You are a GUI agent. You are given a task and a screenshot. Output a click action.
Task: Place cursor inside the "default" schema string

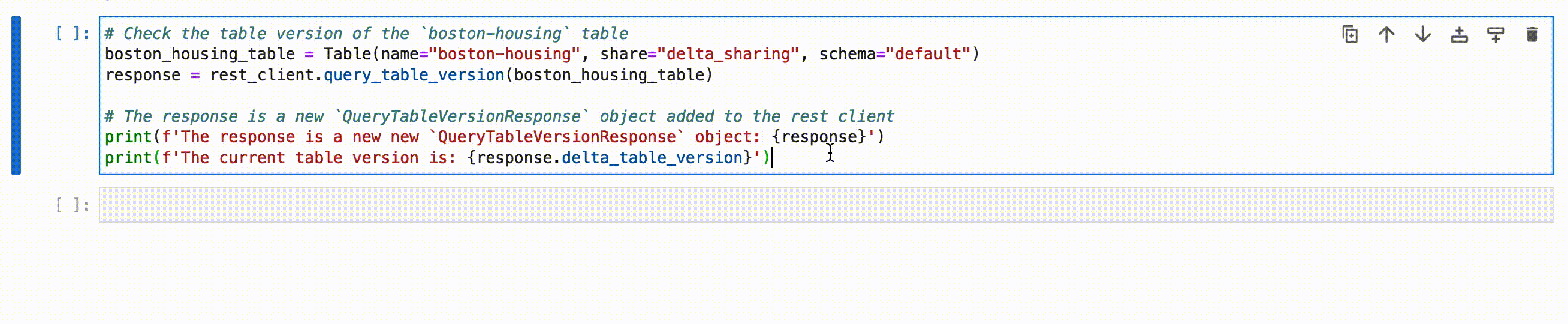click(928, 55)
